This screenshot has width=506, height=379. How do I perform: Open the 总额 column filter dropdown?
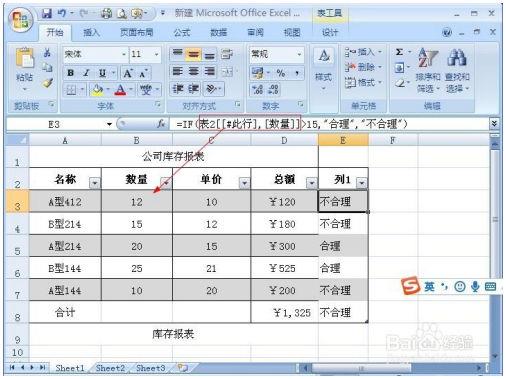click(x=311, y=183)
